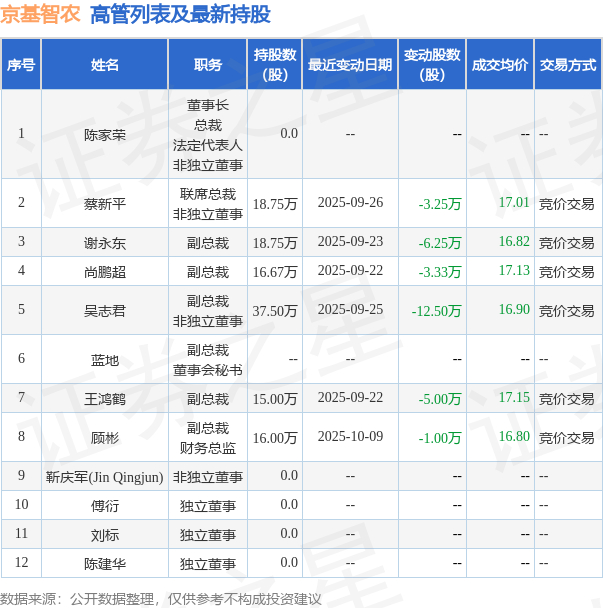
Task: Click the holding 15.00万
Action: point(275,399)
